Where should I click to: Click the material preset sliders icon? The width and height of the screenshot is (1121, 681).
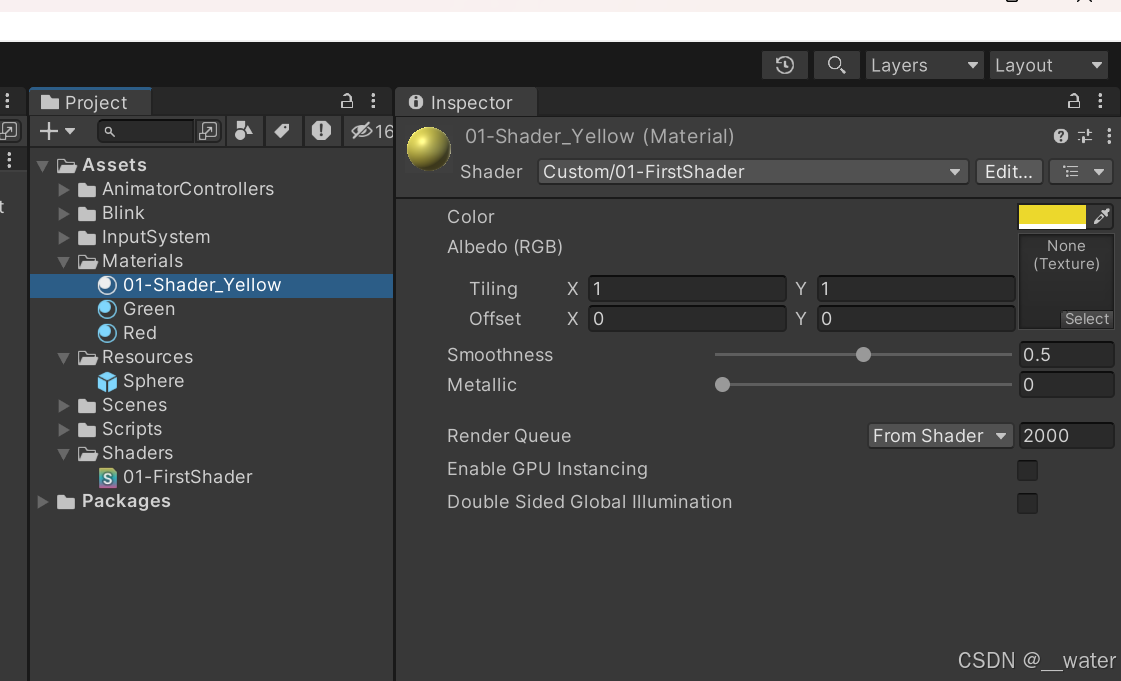click(x=1085, y=136)
